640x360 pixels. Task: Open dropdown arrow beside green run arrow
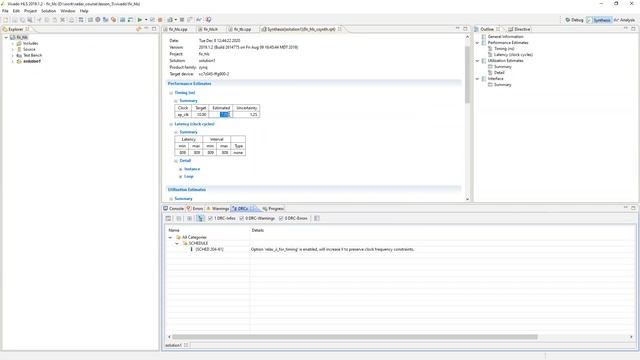tap(146, 20)
